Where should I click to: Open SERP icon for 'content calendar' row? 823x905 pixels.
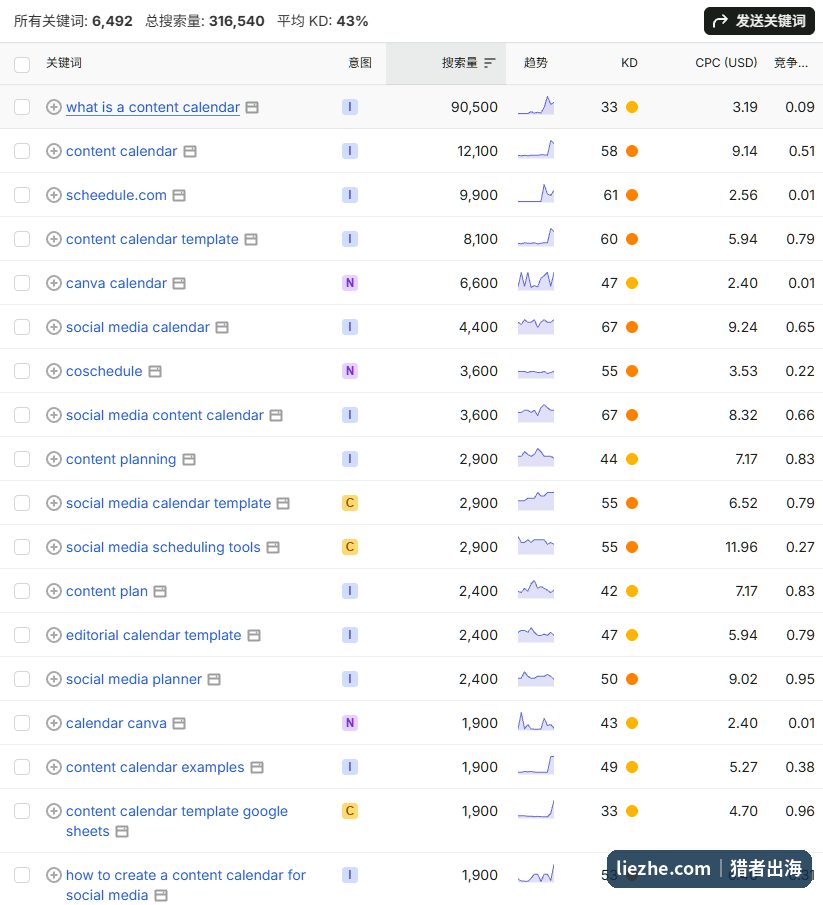coord(190,151)
